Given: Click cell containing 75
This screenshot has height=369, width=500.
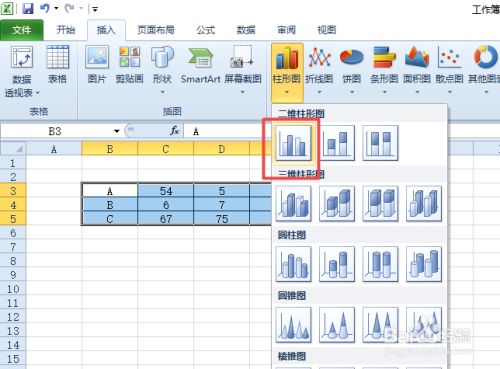Looking at the screenshot, I should [222, 219].
